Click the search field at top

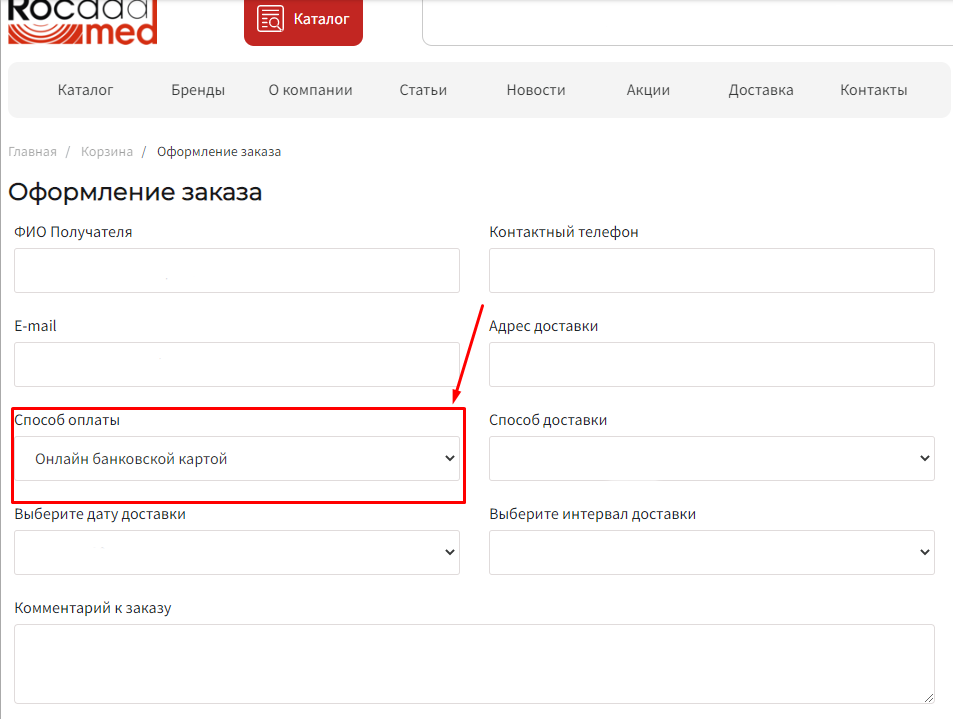(x=687, y=22)
